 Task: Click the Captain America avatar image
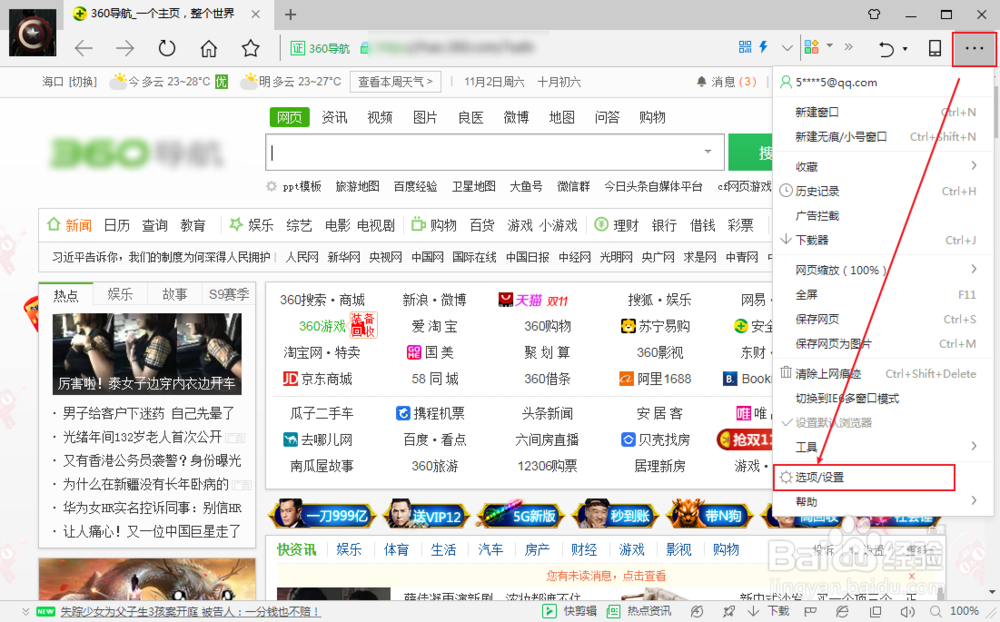[33, 33]
